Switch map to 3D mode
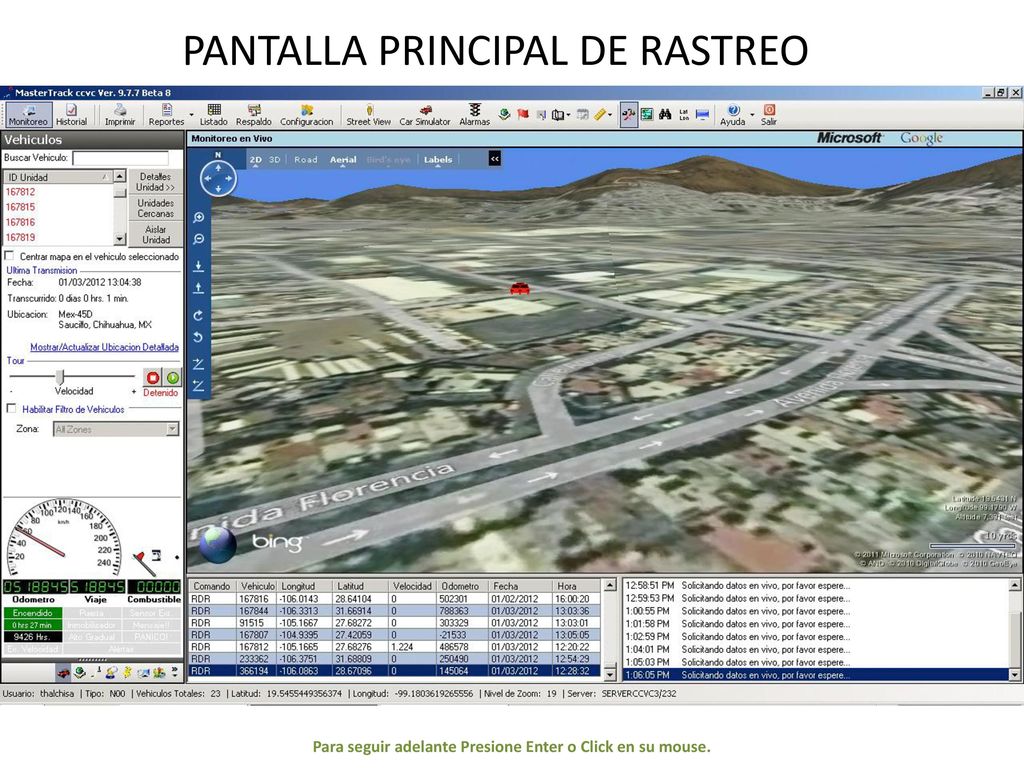1024x768 pixels. point(274,159)
